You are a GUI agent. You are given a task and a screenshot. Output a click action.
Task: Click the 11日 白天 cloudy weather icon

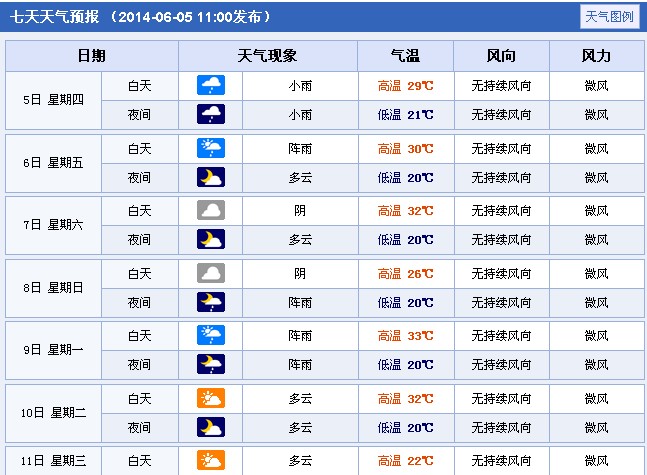point(211,460)
